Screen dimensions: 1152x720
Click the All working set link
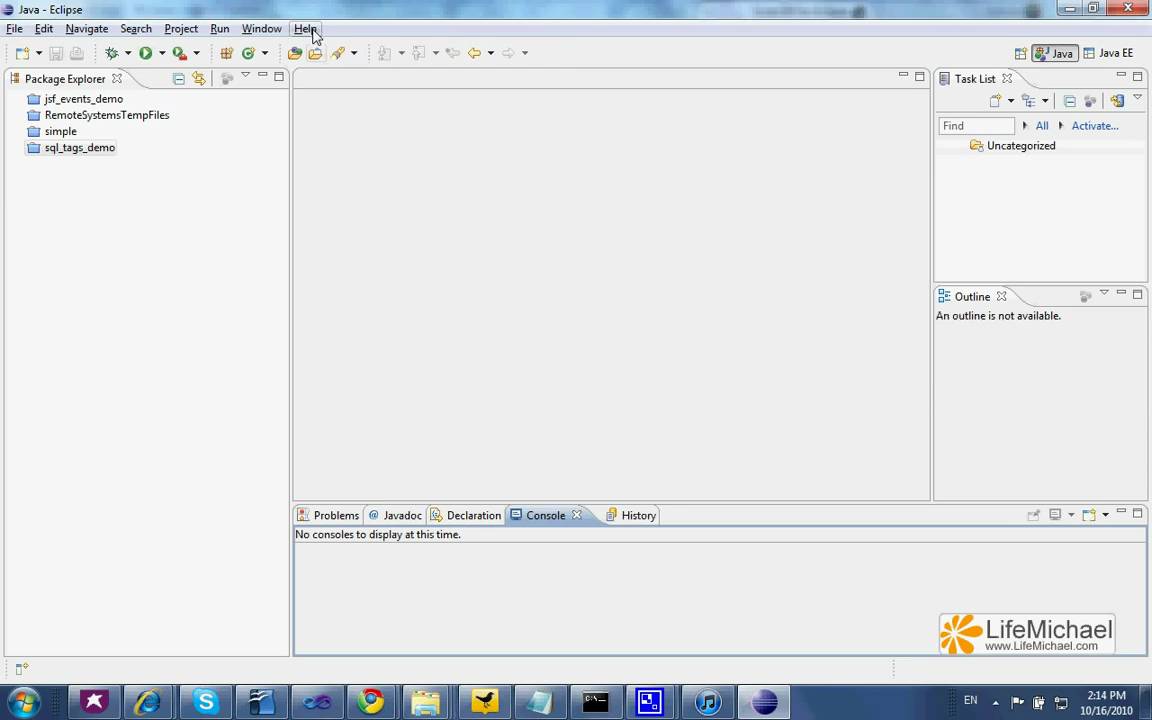point(1042,126)
